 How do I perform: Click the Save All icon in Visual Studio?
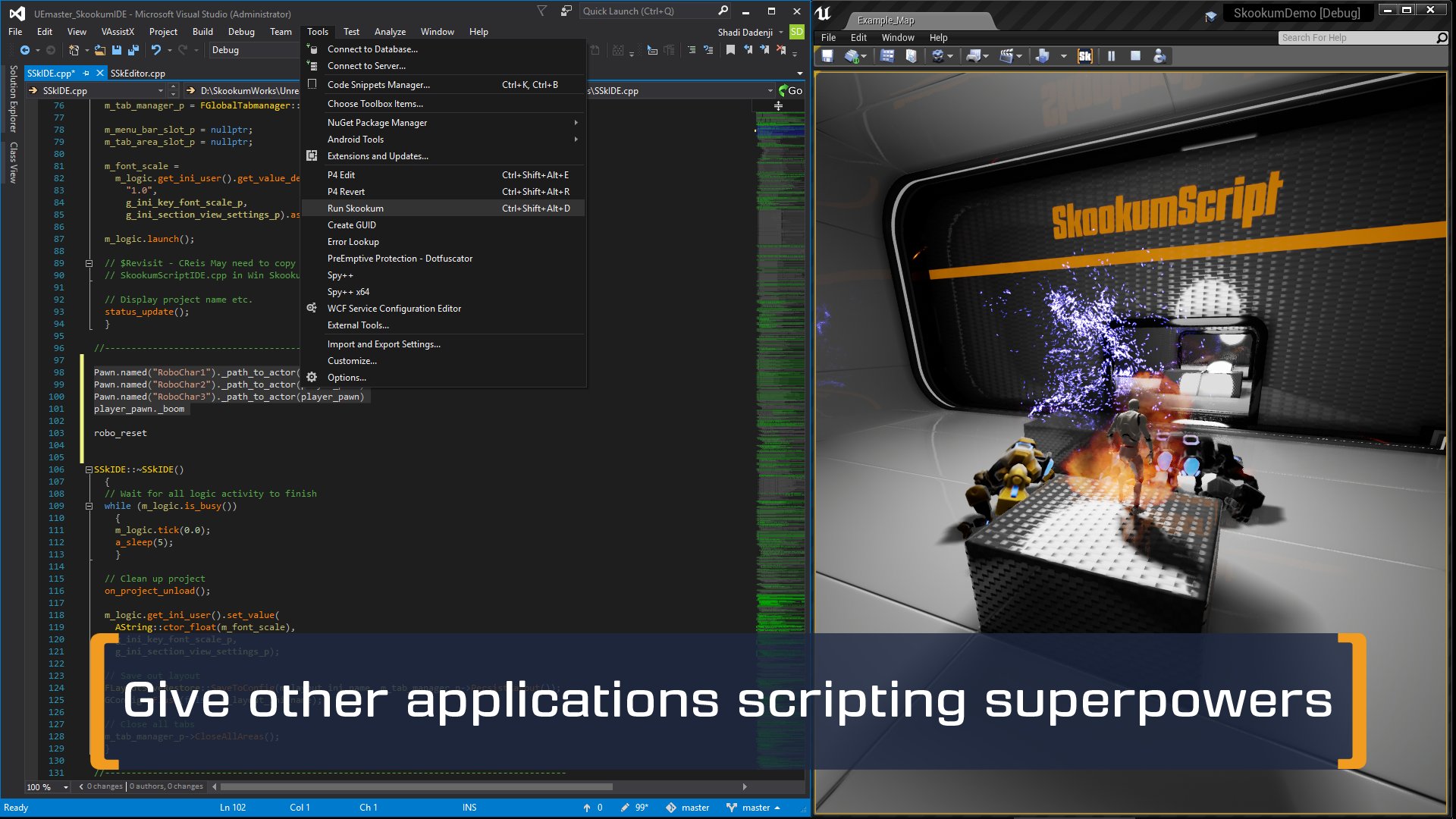click(133, 50)
